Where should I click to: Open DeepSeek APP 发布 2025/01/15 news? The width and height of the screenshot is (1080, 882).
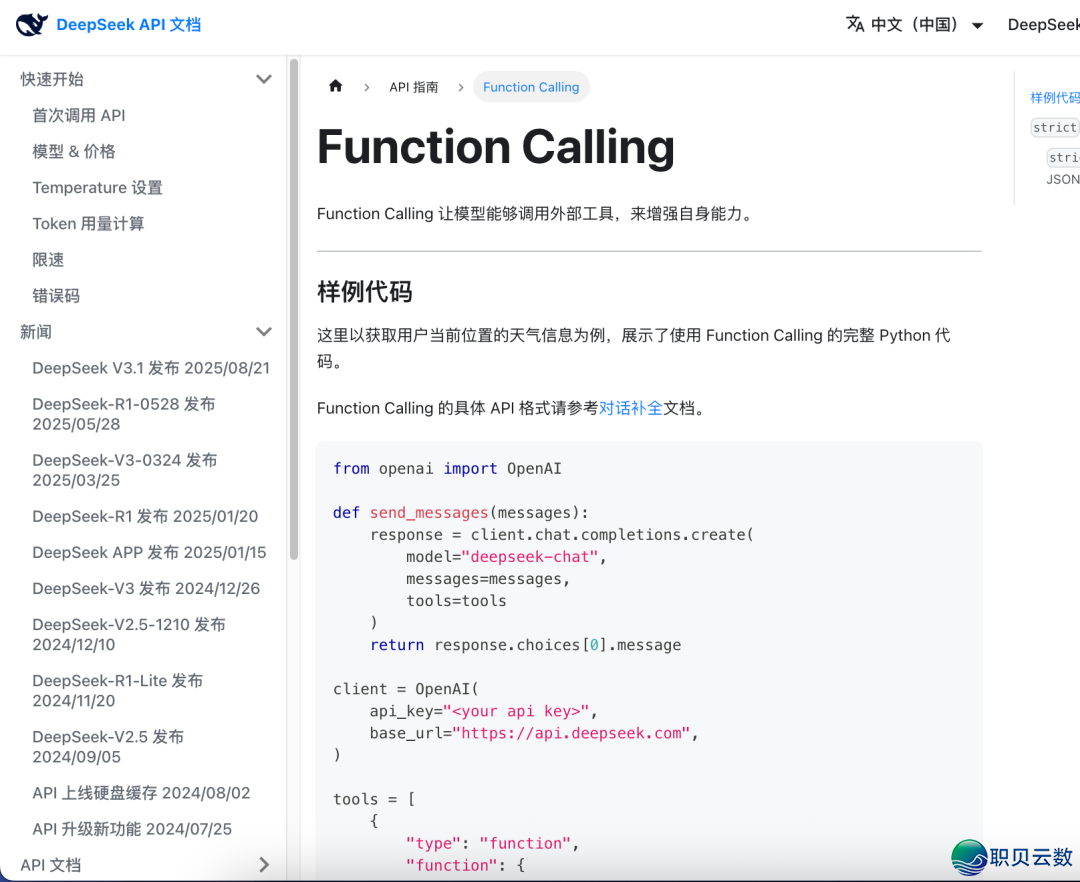149,552
